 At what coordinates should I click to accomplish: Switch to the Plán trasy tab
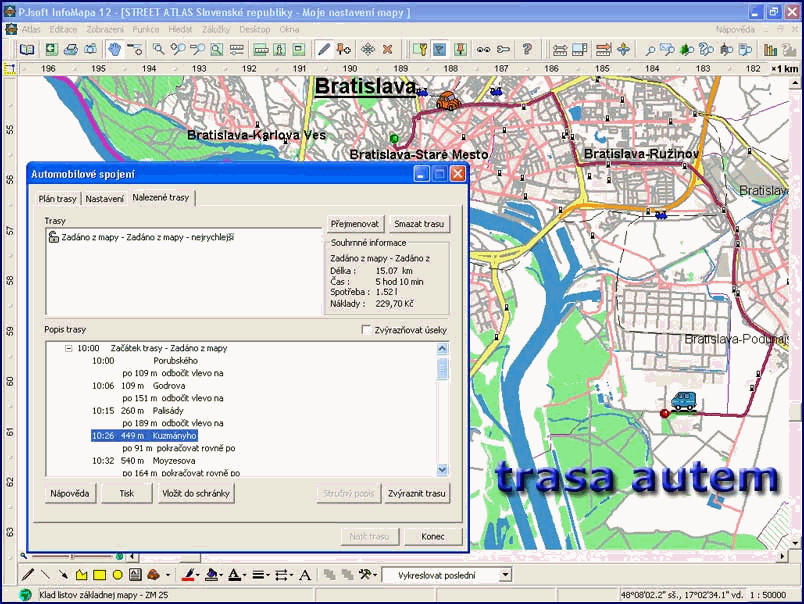57,198
